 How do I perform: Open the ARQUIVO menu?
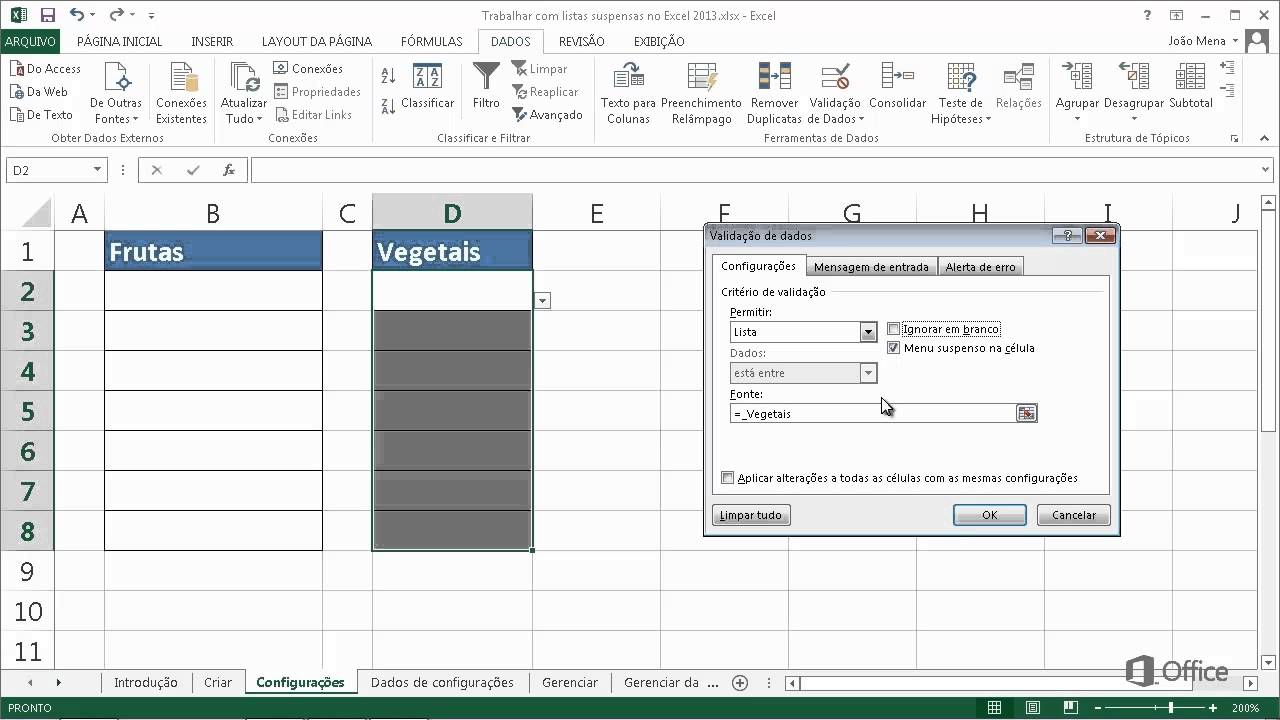coord(30,41)
